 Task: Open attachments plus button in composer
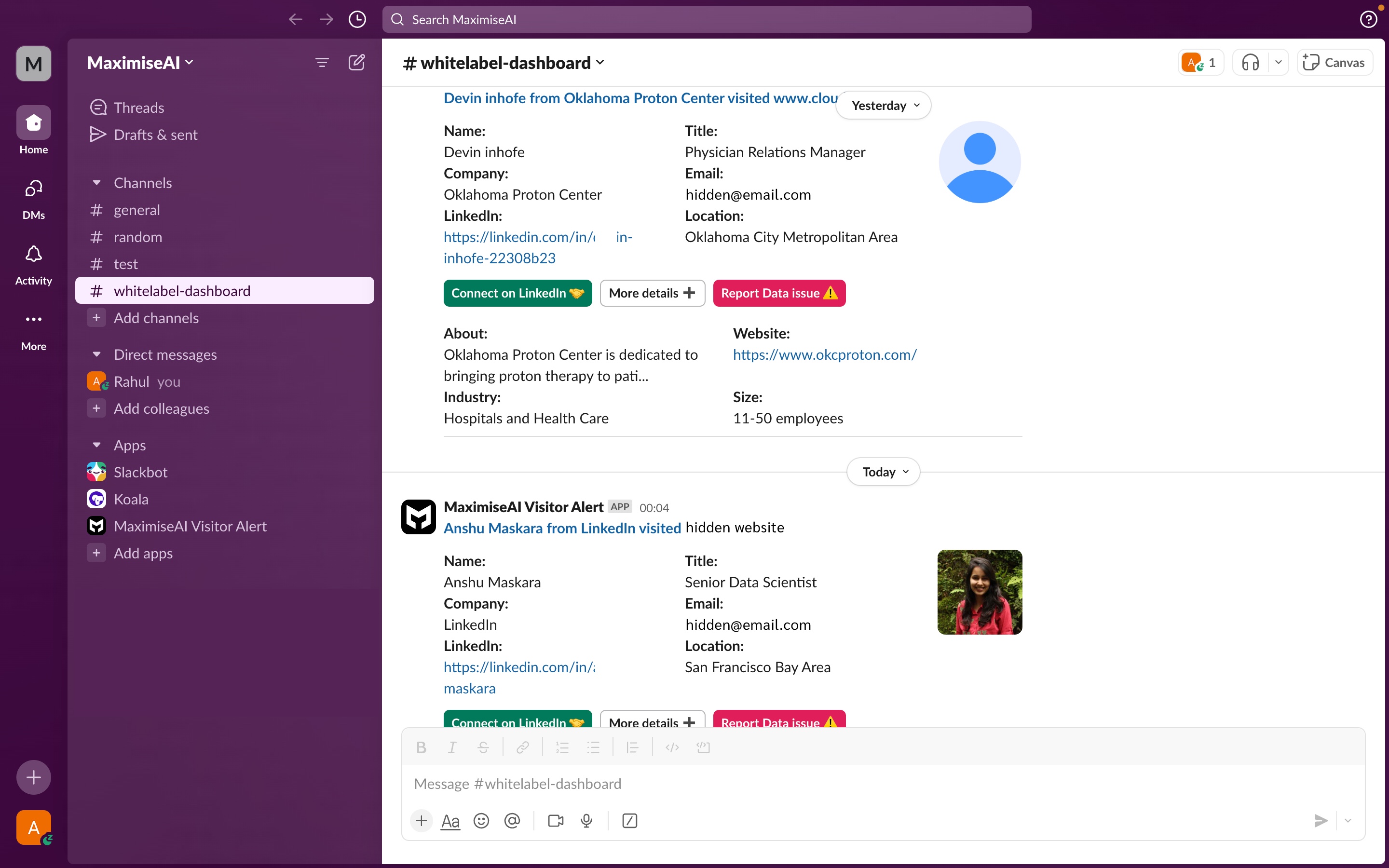pyautogui.click(x=421, y=820)
